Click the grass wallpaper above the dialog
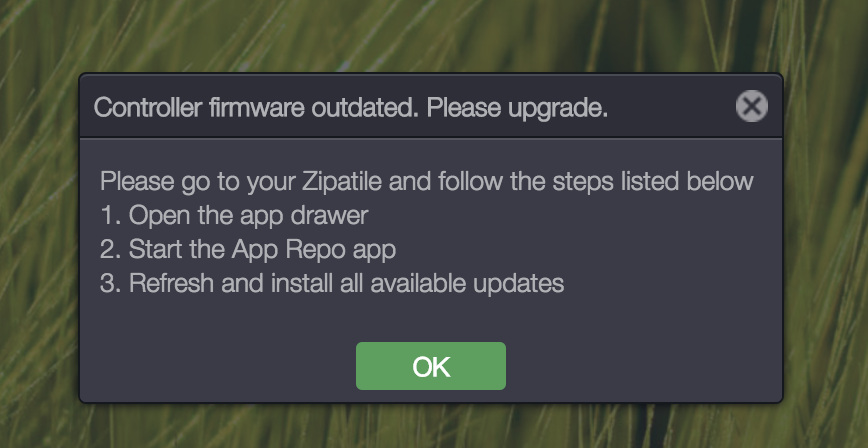Image resolution: width=868 pixels, height=448 pixels. click(x=430, y=35)
